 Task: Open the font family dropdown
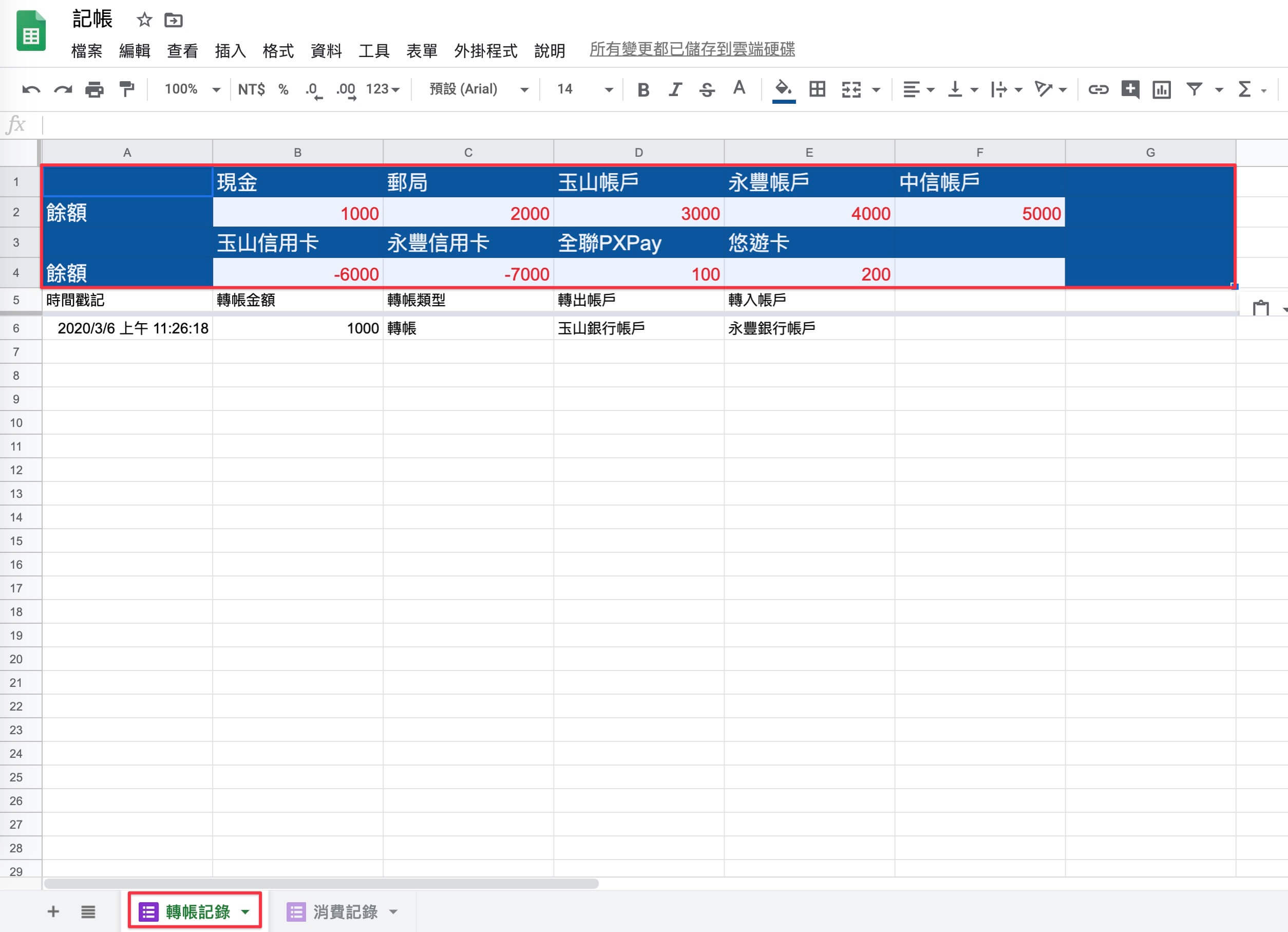[x=479, y=89]
